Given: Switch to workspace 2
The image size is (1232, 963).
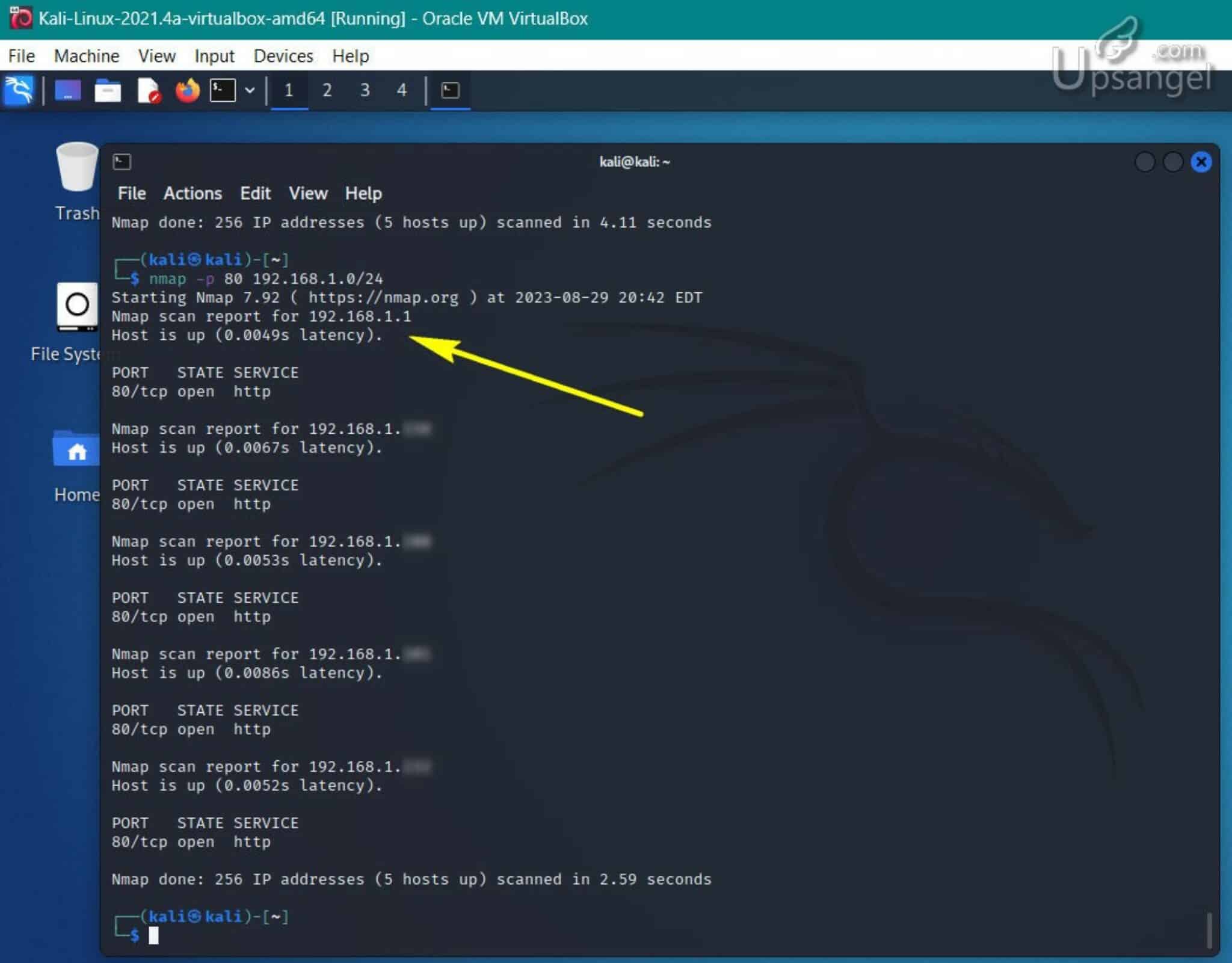Looking at the screenshot, I should coord(327,91).
